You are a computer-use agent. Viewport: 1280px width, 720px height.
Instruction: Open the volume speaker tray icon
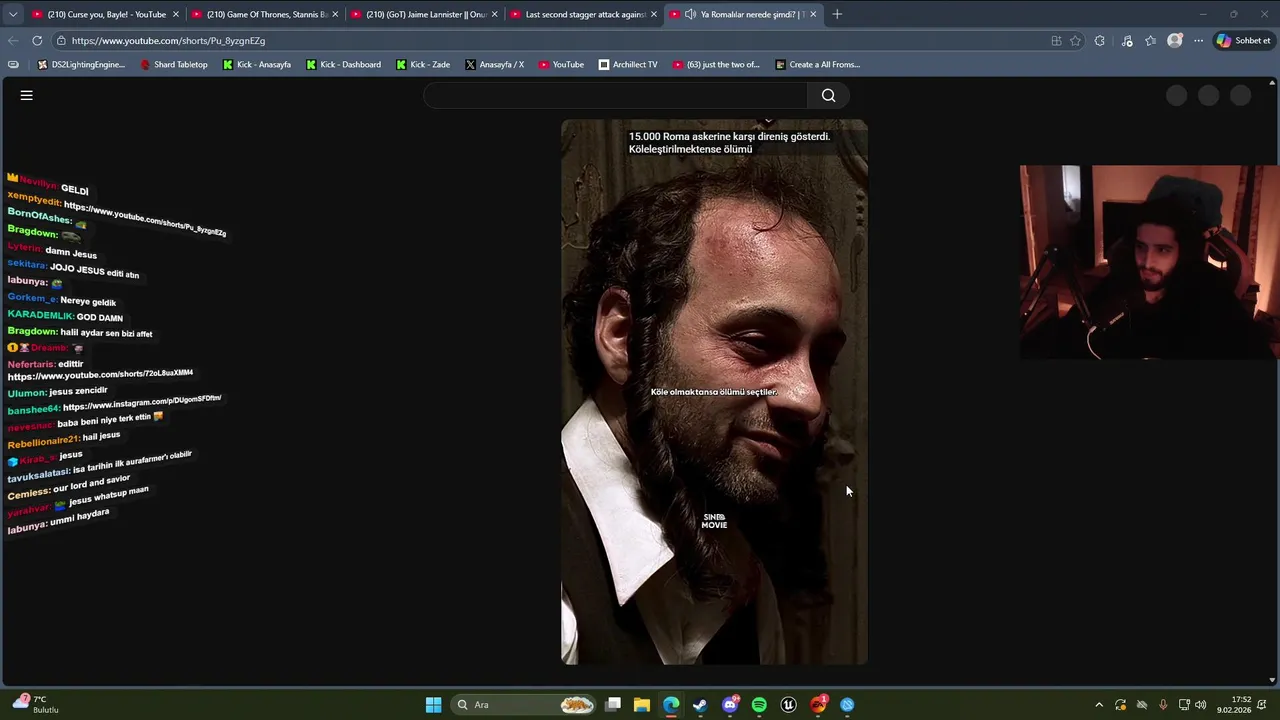tap(1200, 705)
